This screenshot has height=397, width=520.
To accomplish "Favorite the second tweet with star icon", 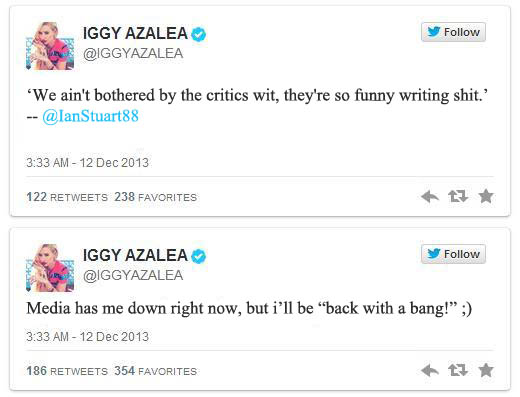I will (x=486, y=370).
